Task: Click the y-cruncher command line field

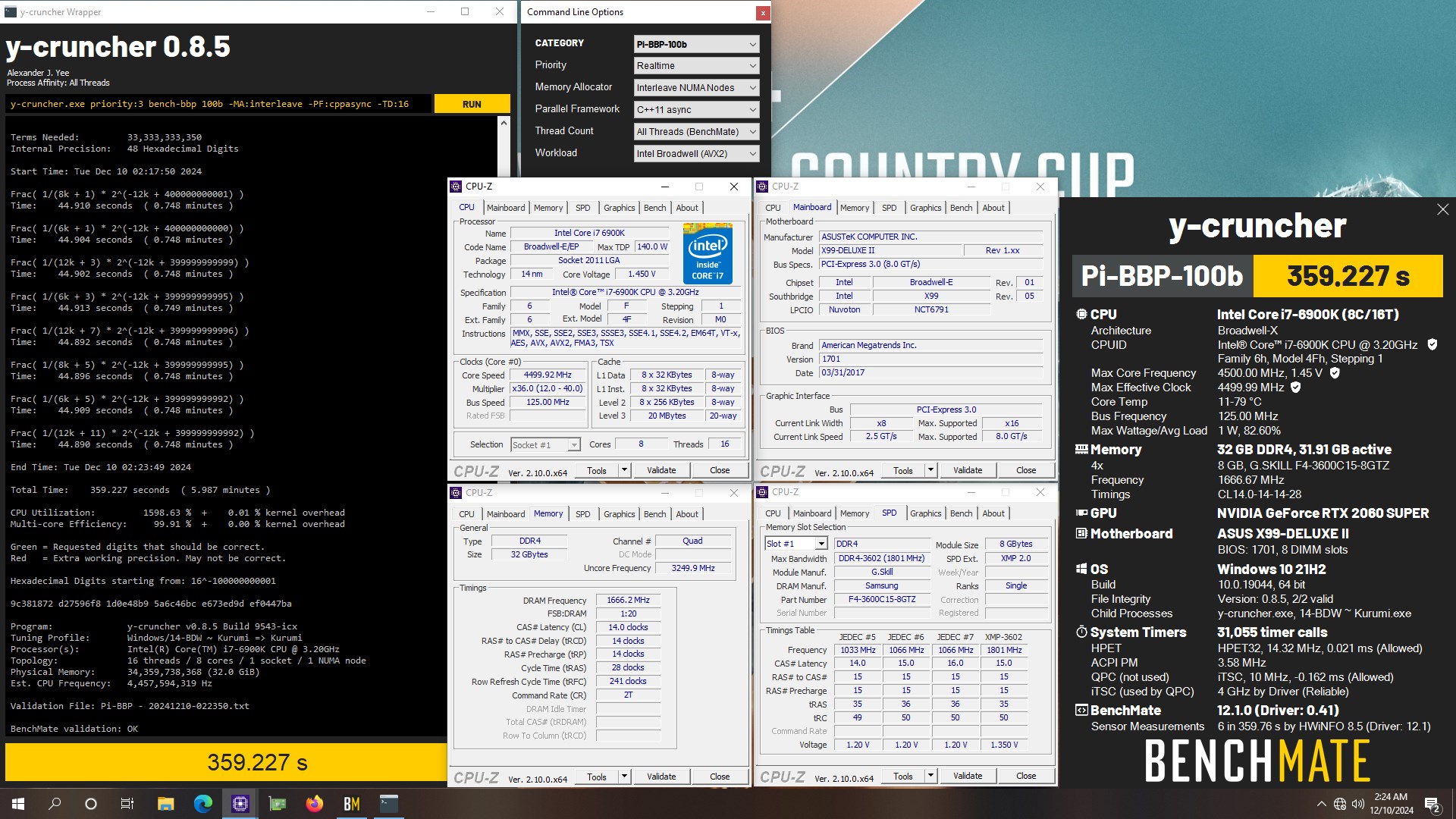Action: (219, 105)
